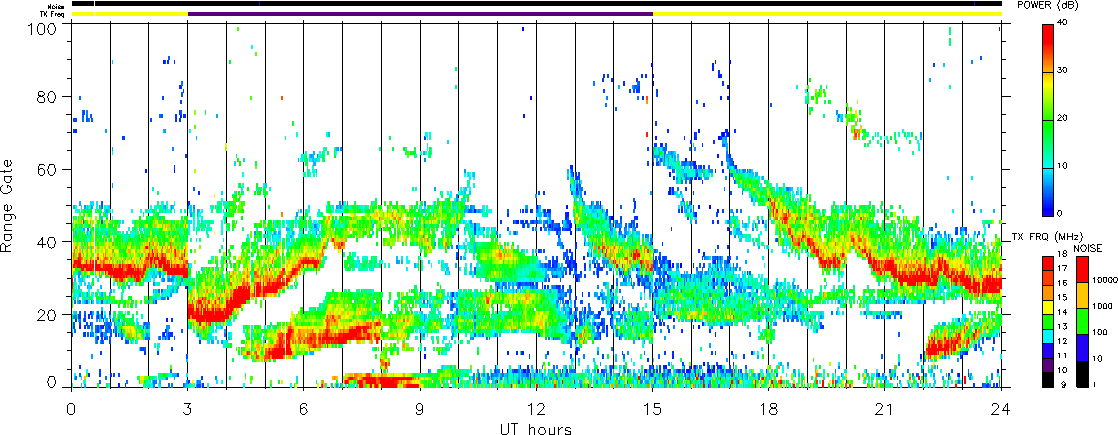The image size is (1118, 435).
Task: Click the "1000" label on noise legend
Action: coord(1101,304)
